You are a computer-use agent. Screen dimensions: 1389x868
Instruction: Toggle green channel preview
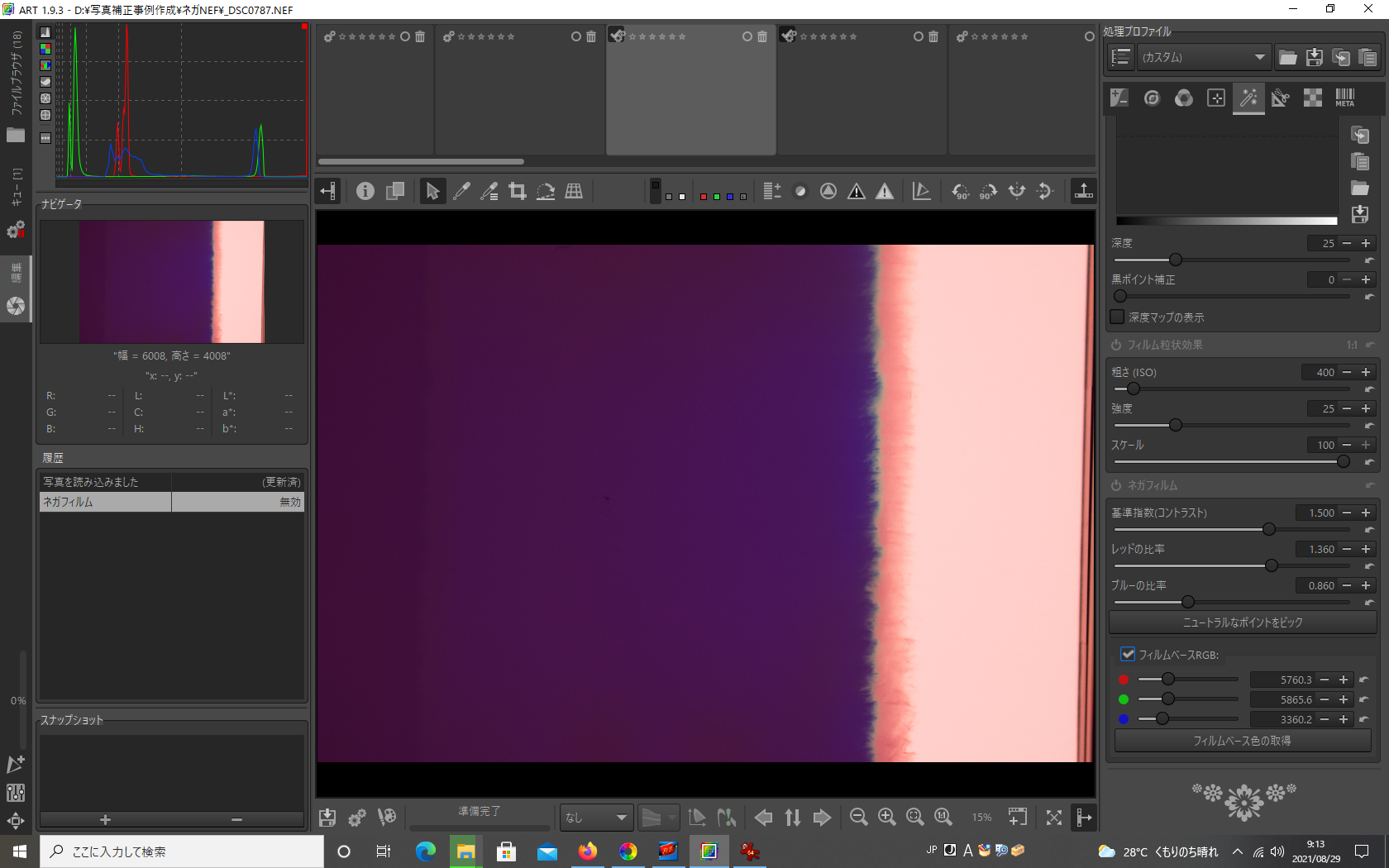point(717,197)
